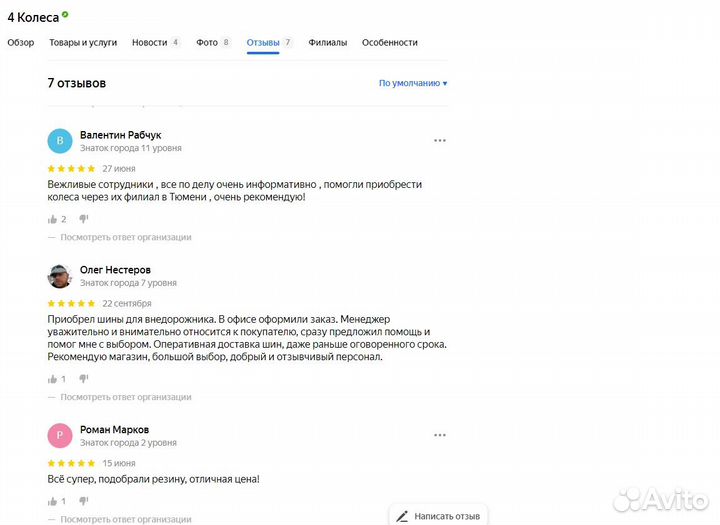
Task: Like Валентин Рабчук's review with thumbs up
Action: pos(53,219)
